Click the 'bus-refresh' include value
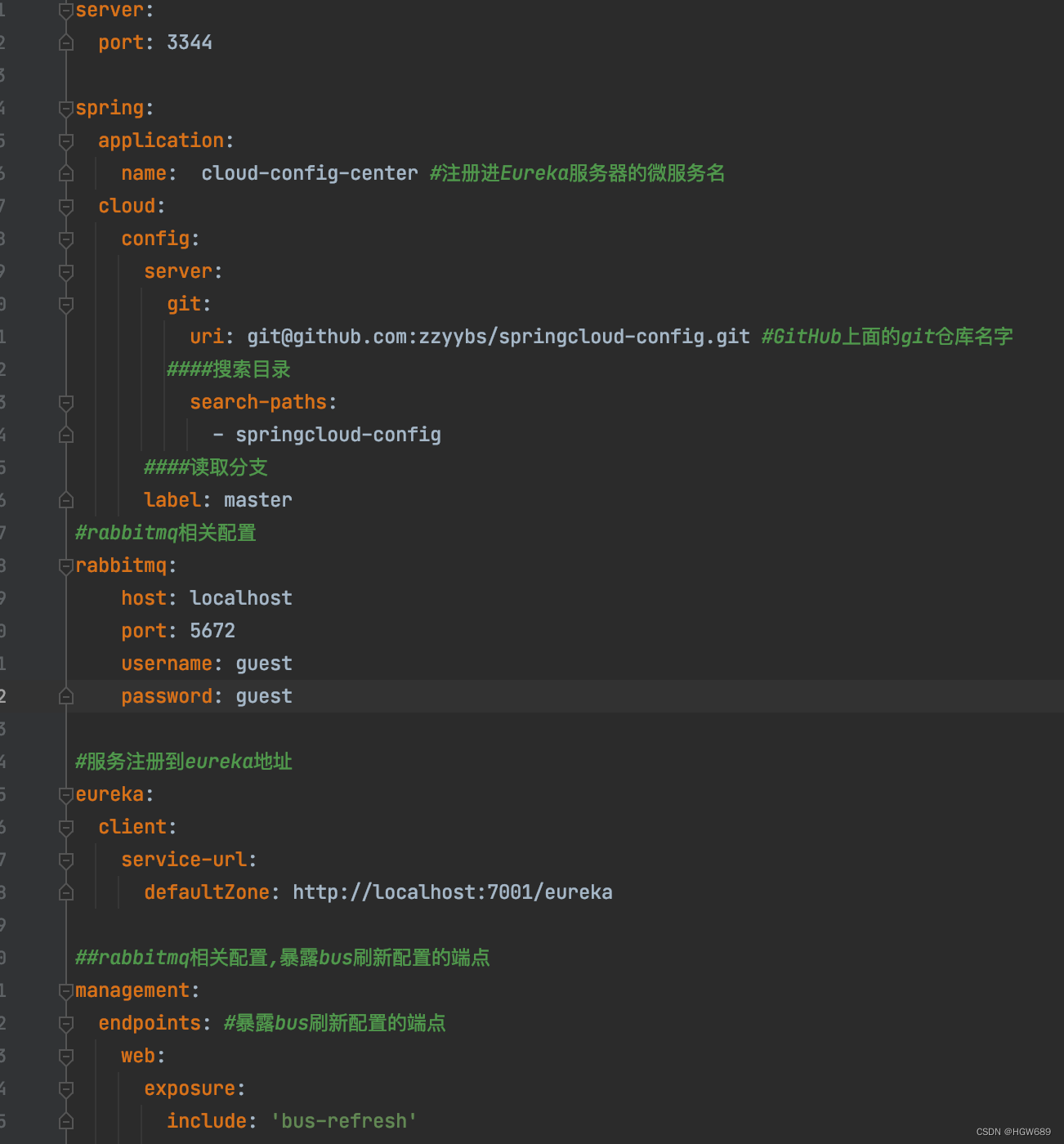Viewport: 1064px width, 1144px height. coord(344,1121)
